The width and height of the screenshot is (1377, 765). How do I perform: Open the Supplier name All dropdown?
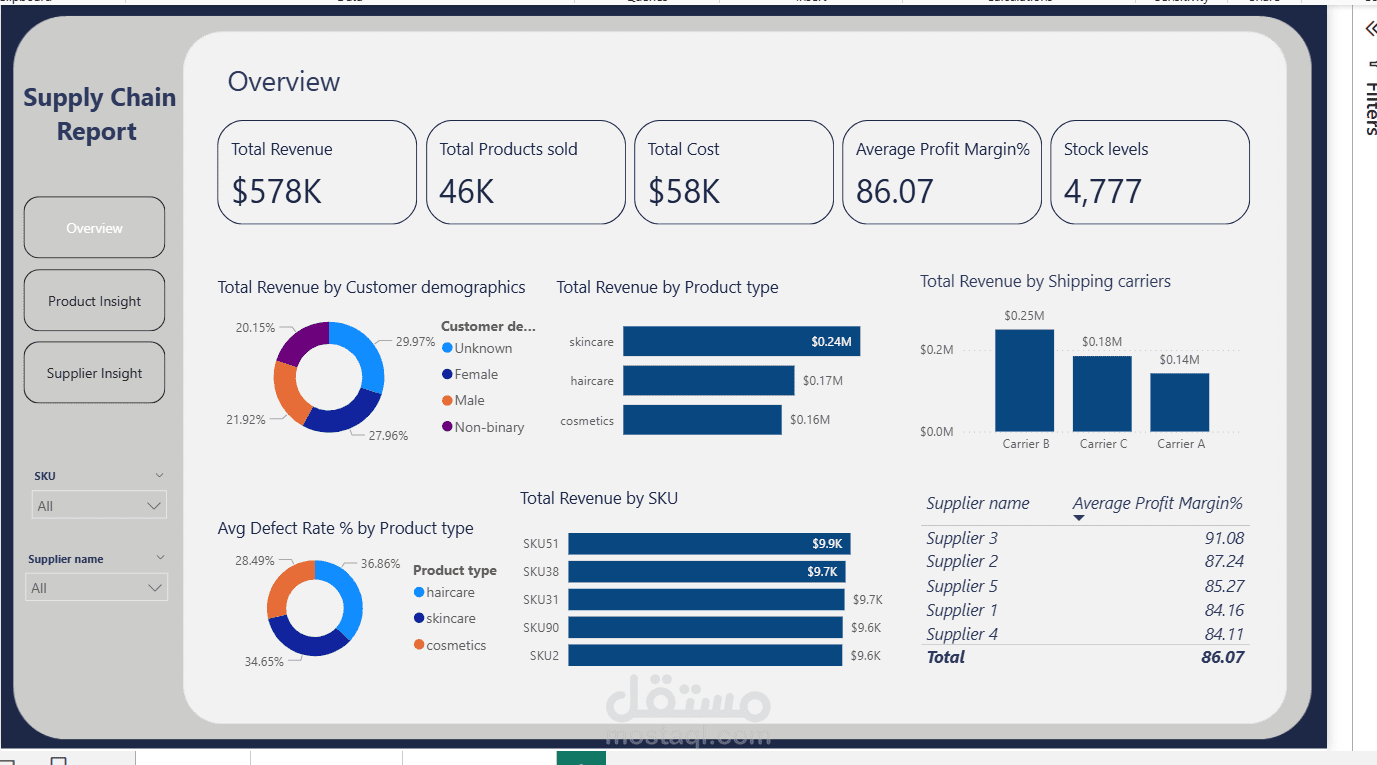(96, 587)
